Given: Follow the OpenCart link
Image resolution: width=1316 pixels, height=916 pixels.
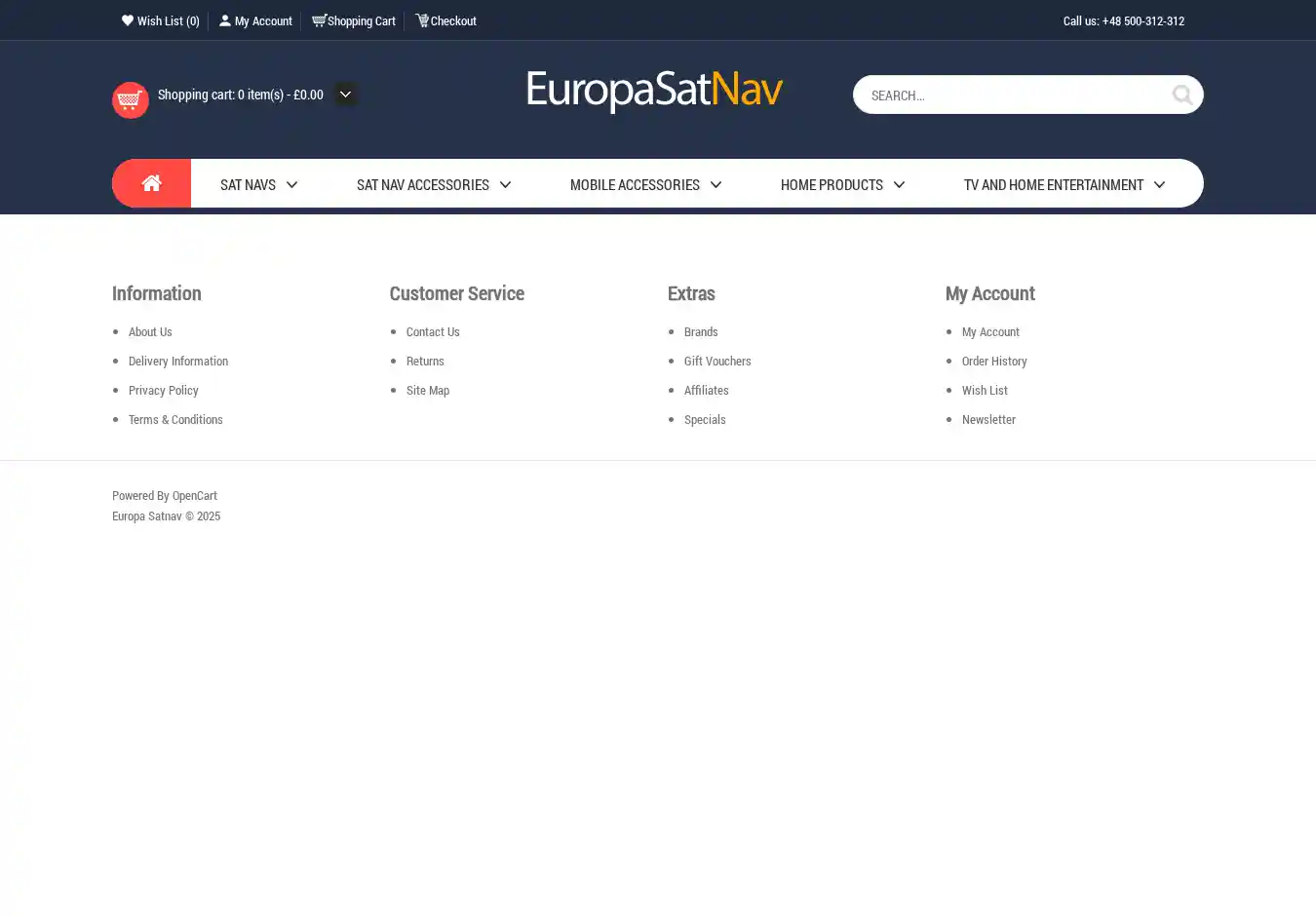Looking at the screenshot, I should pos(195,496).
